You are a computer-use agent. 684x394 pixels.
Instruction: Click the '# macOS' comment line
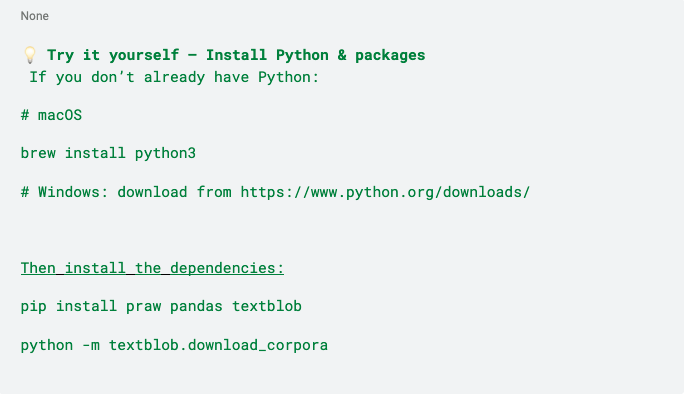click(51, 115)
